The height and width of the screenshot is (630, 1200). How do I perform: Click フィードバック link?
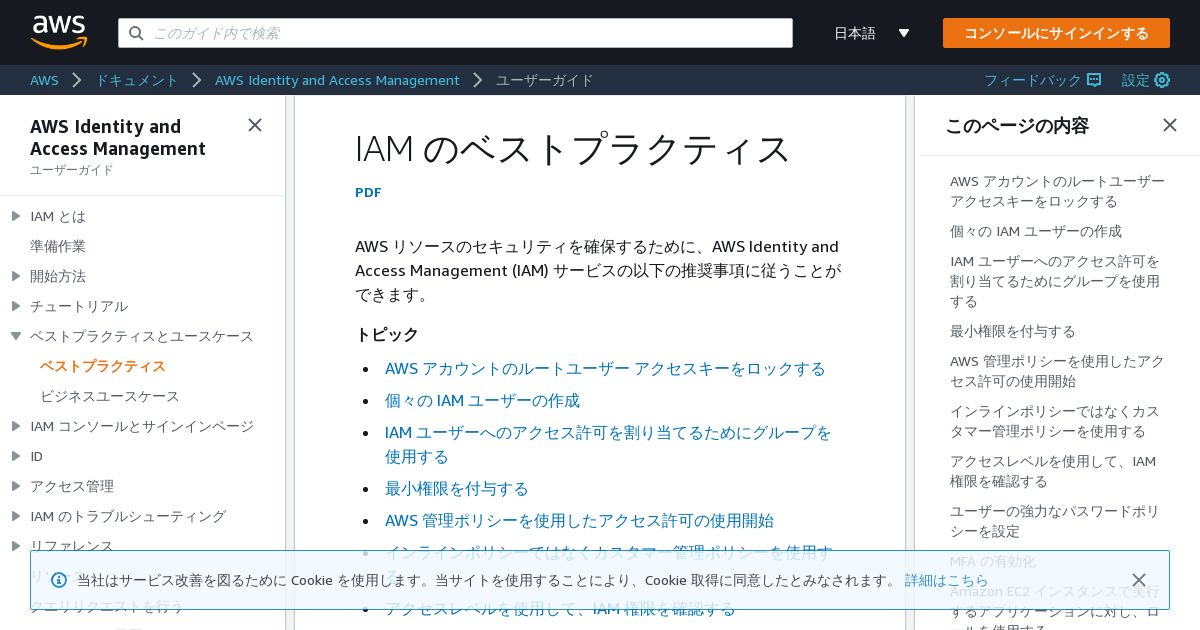click(1033, 80)
